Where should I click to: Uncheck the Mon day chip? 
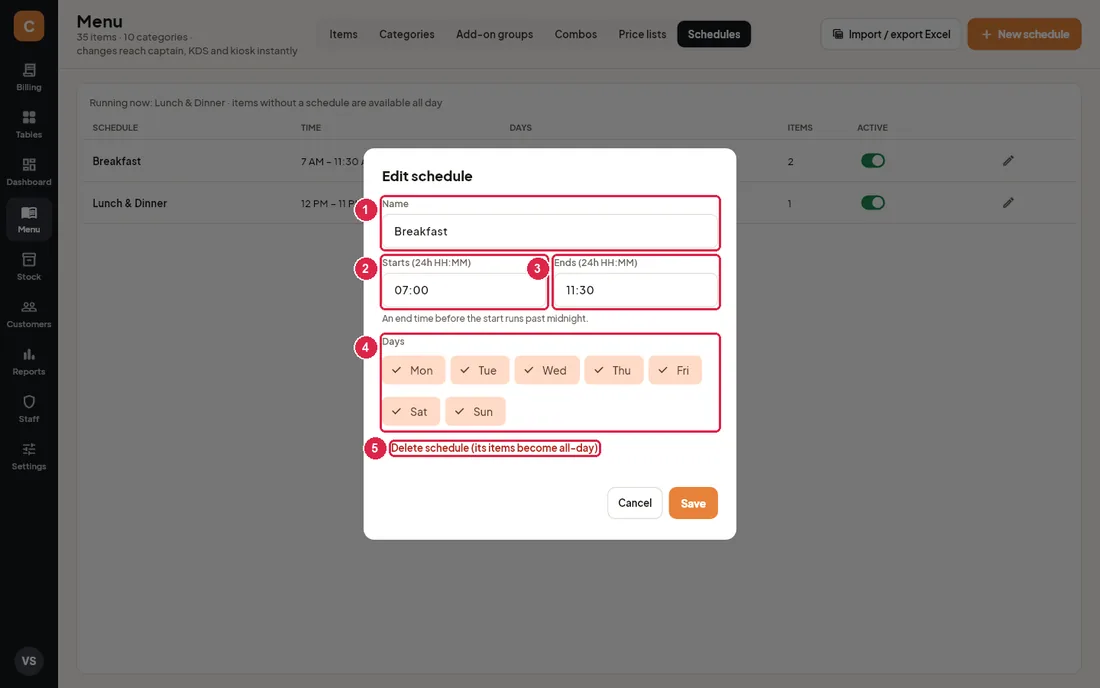tap(413, 370)
